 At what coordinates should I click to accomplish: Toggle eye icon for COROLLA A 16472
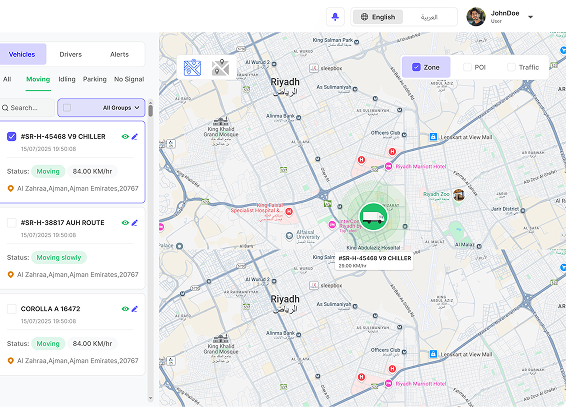pos(125,309)
